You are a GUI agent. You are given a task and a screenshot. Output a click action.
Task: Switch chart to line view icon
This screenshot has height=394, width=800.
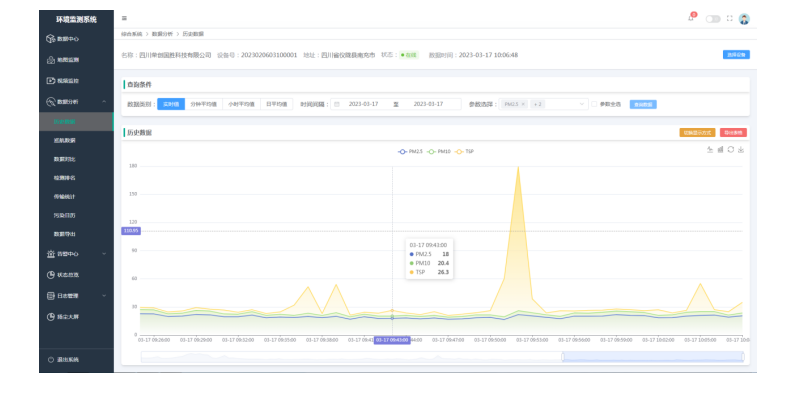coord(710,150)
